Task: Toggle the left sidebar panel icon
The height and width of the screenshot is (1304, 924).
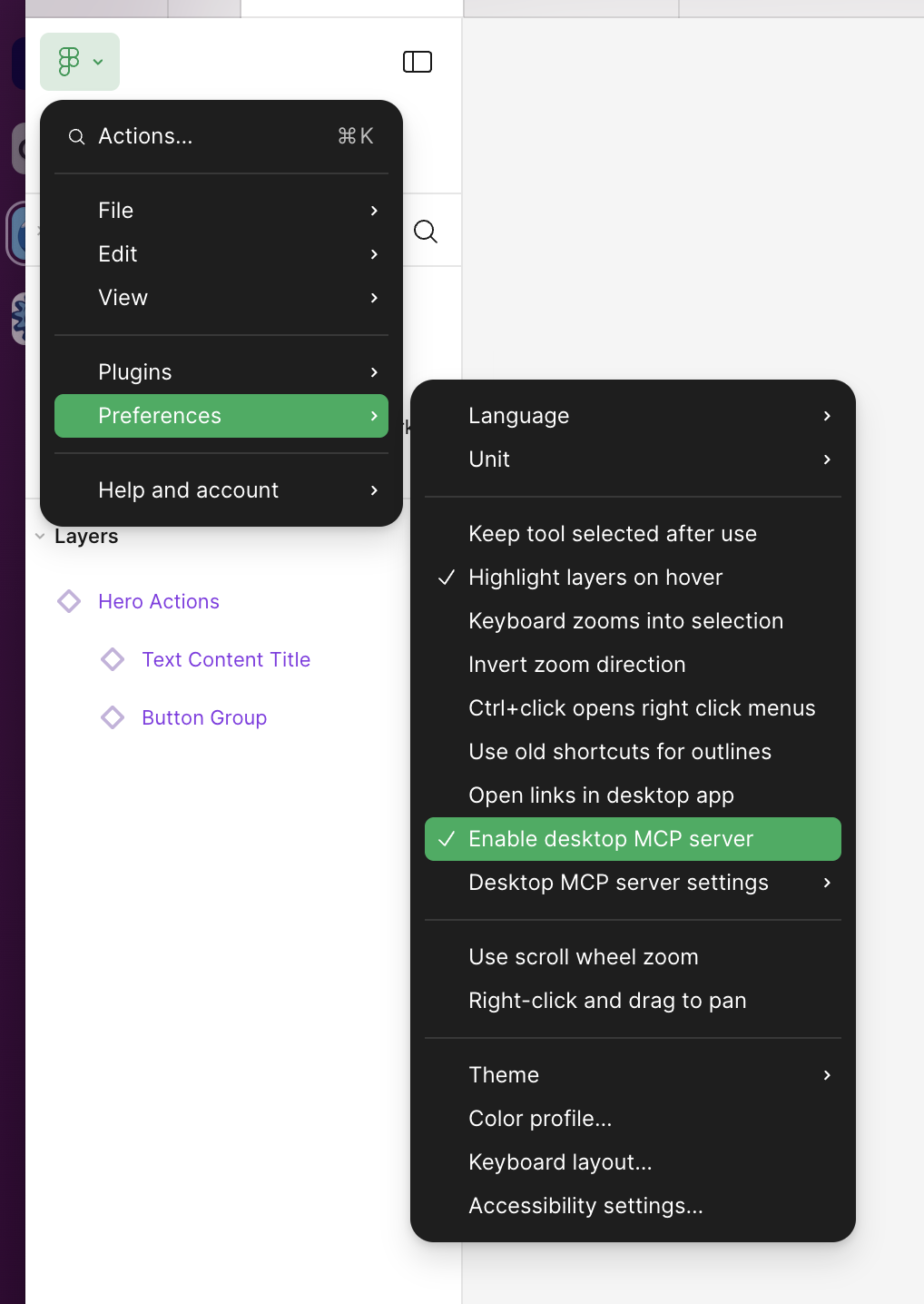Action: pos(418,62)
